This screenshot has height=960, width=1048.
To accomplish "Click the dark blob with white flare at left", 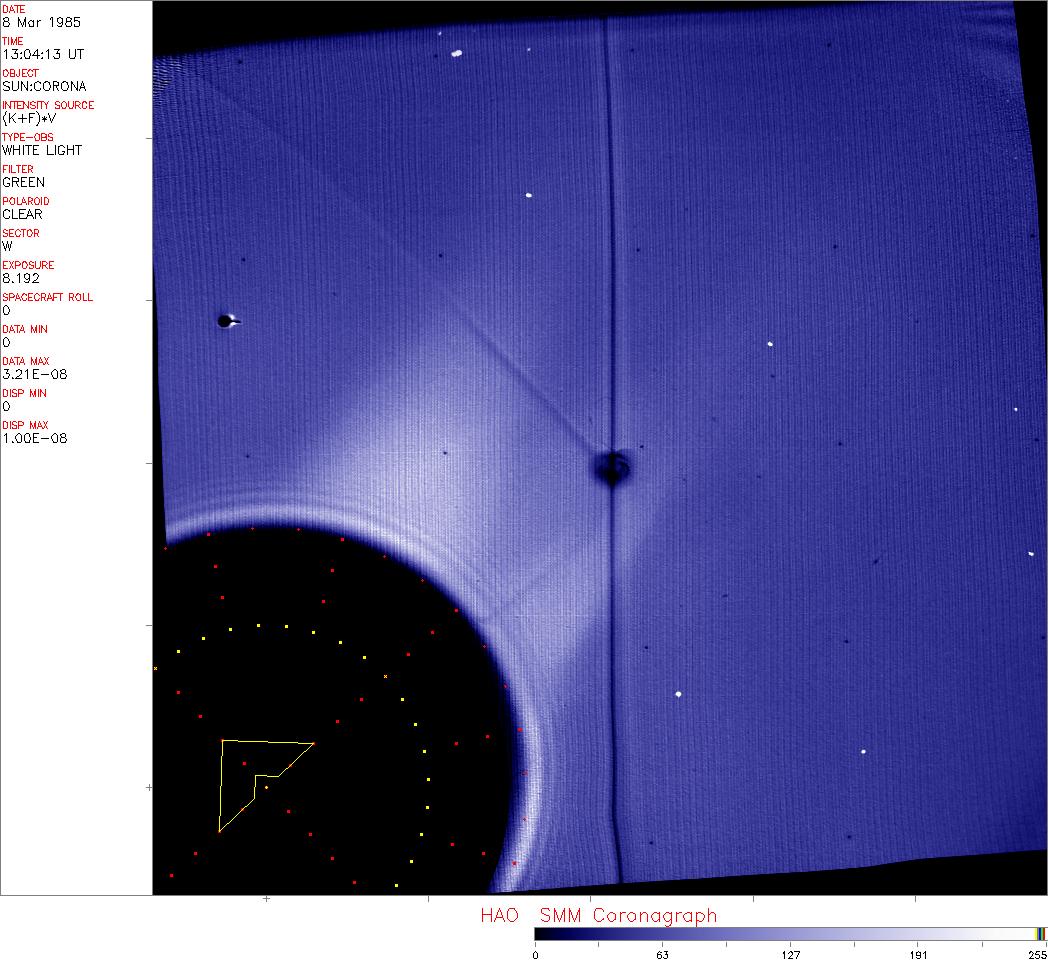I will 227,321.
